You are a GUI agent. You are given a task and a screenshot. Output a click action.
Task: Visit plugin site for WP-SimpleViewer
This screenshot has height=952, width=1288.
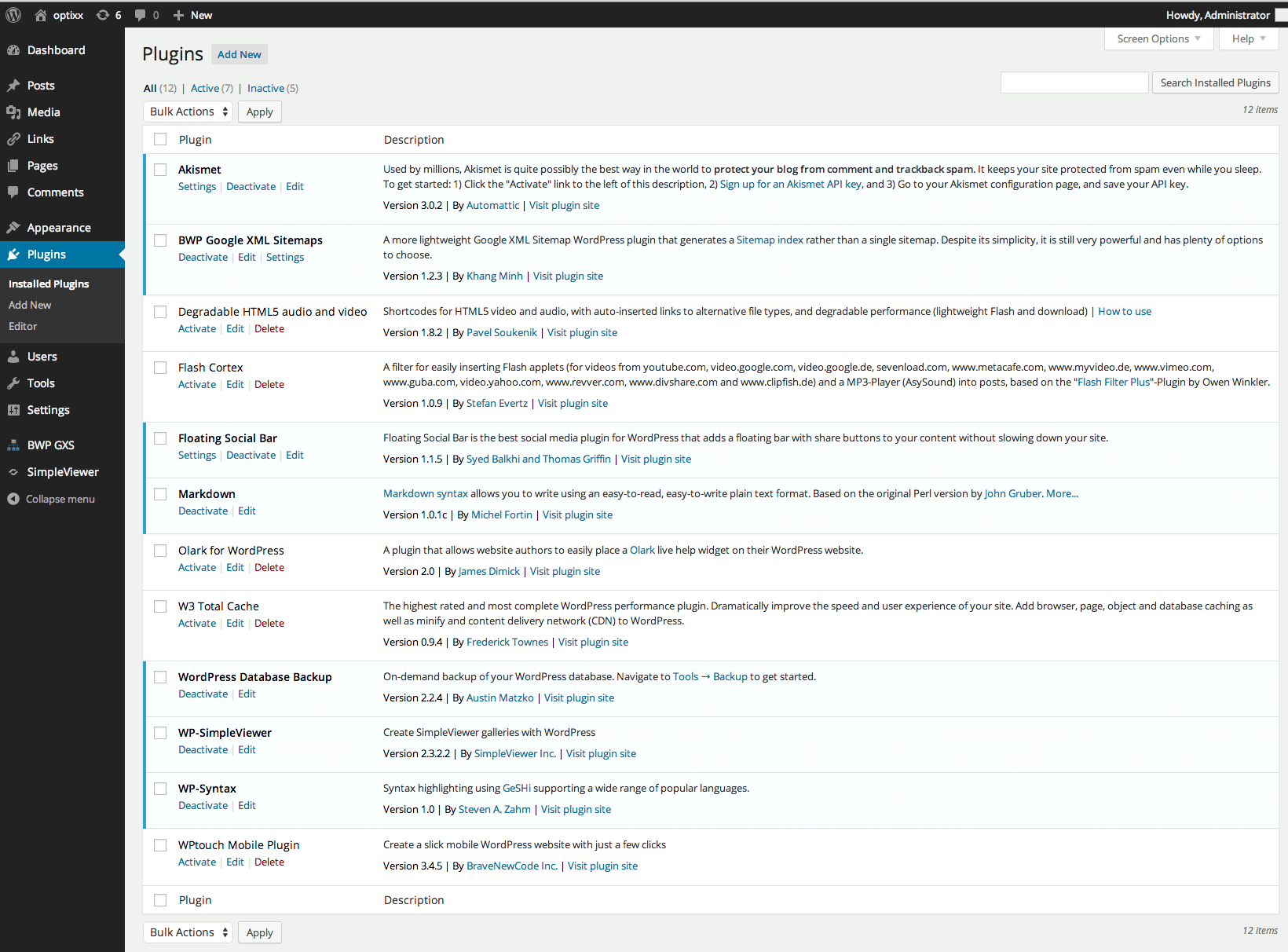602,753
